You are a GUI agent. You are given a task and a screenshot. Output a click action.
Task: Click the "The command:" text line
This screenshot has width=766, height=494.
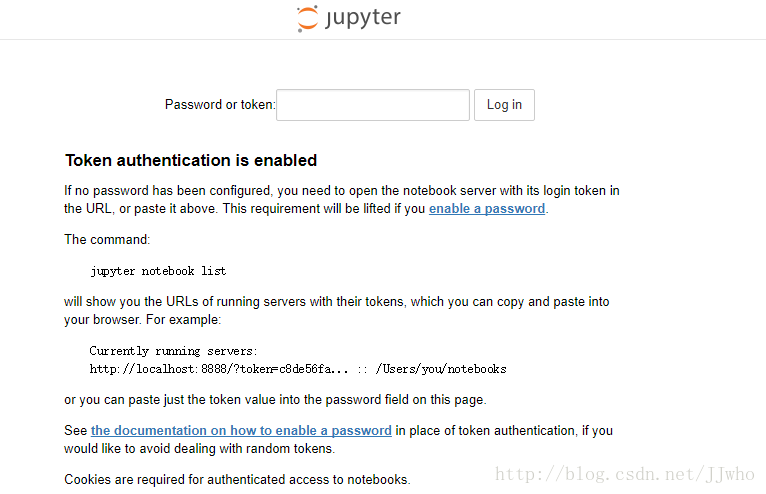(107, 240)
